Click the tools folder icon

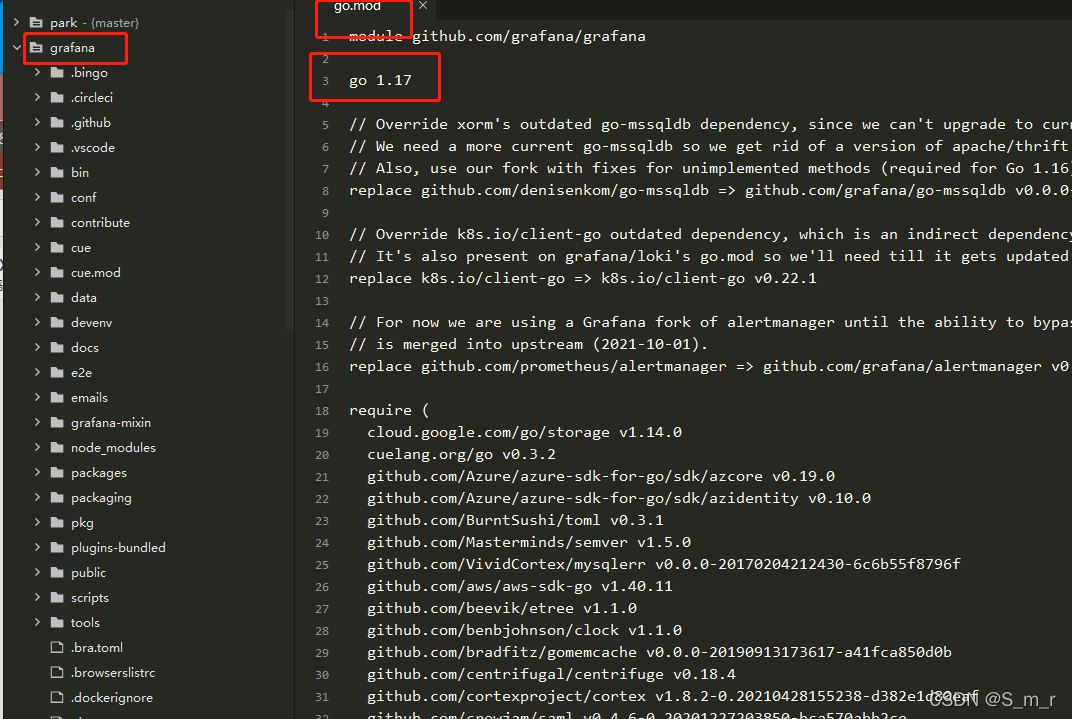coord(57,623)
